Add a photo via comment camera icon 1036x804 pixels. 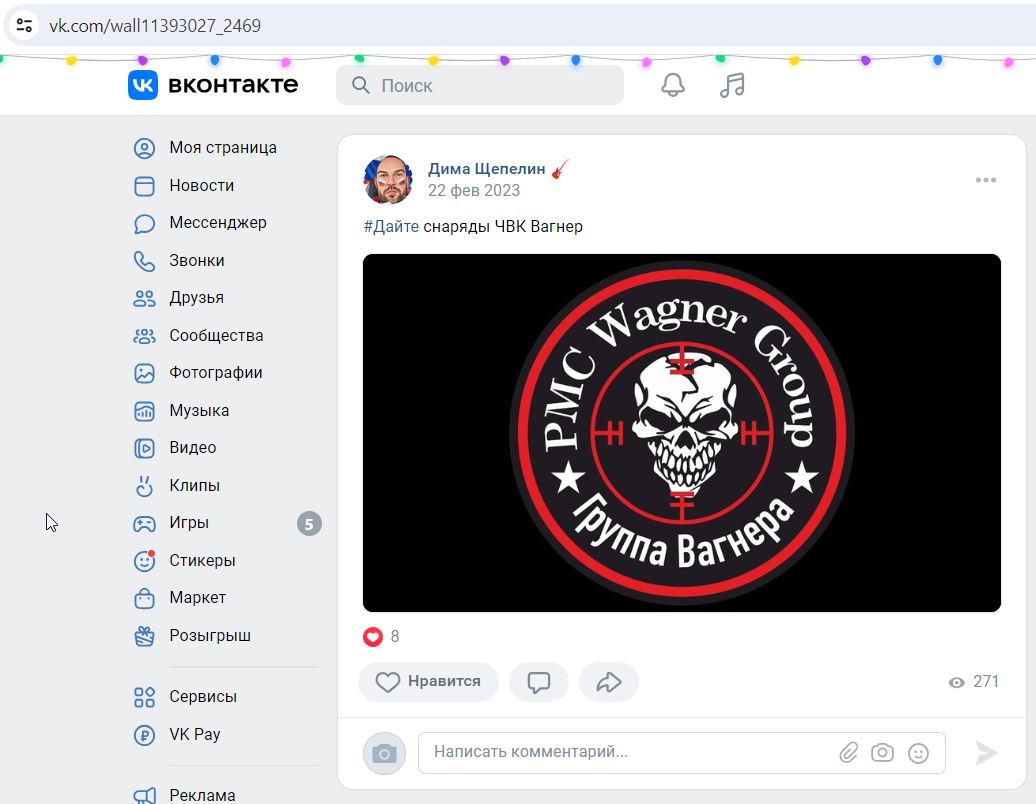point(882,752)
